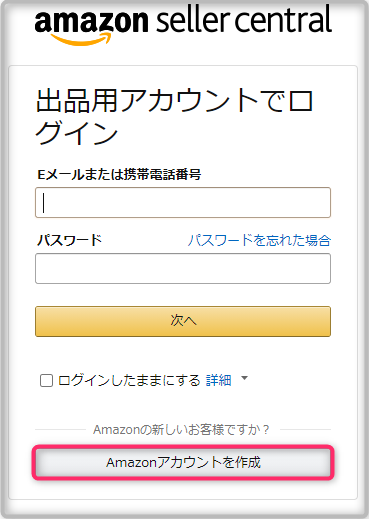
Task: Toggle the ログインしたままにする checkbox
Action: click(46, 380)
